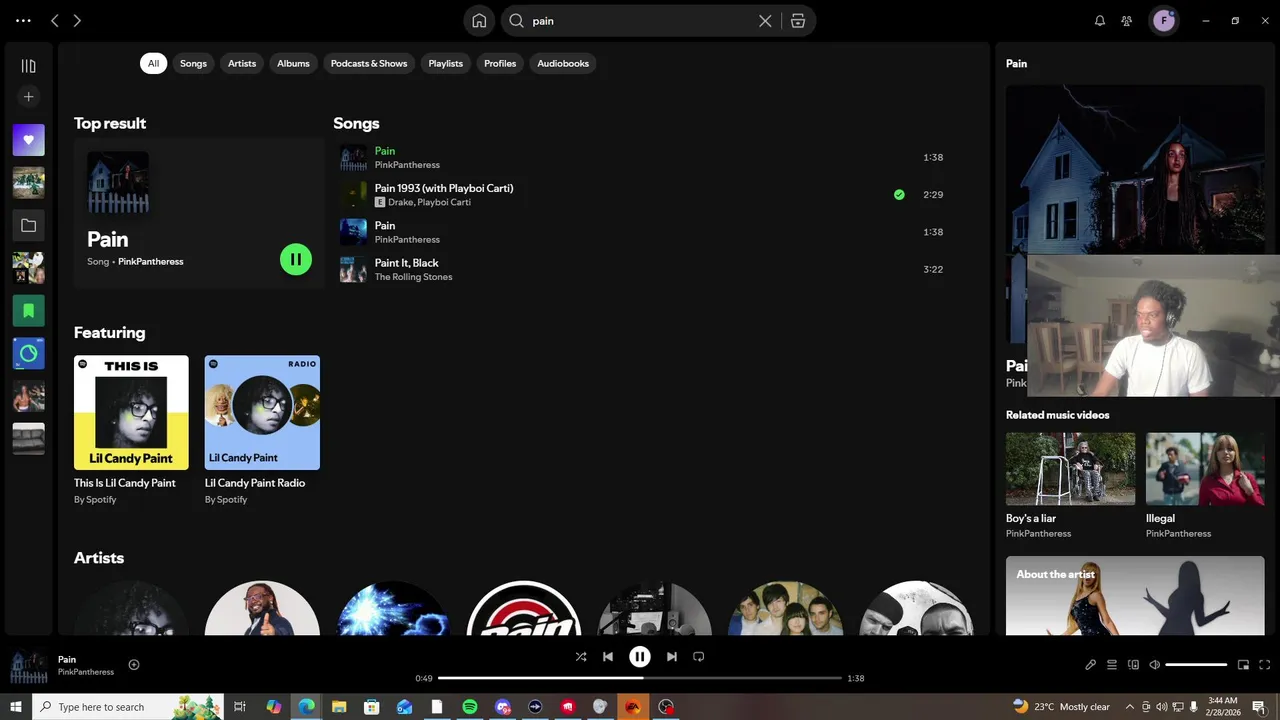This screenshot has height=720, width=1280.
Task: Skip to previous track
Action: [x=608, y=657]
